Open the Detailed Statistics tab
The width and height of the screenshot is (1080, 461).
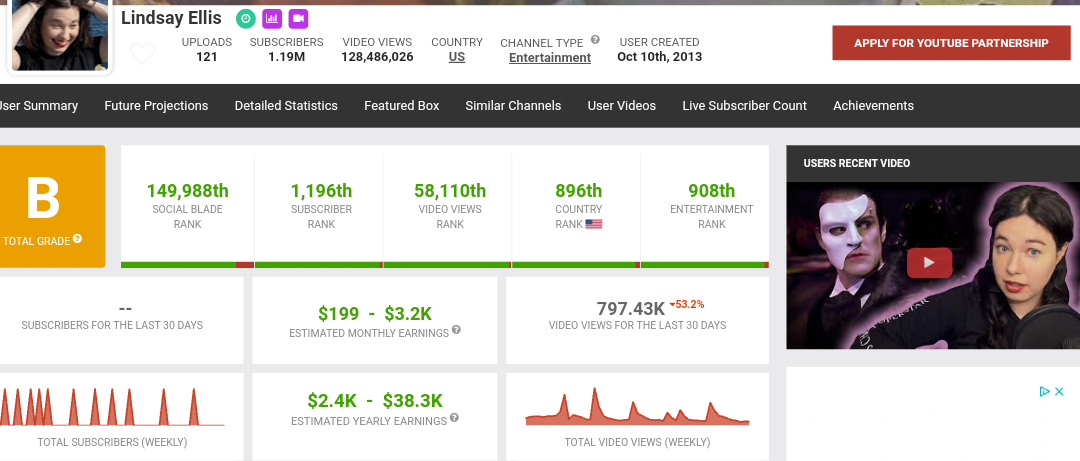tap(286, 105)
